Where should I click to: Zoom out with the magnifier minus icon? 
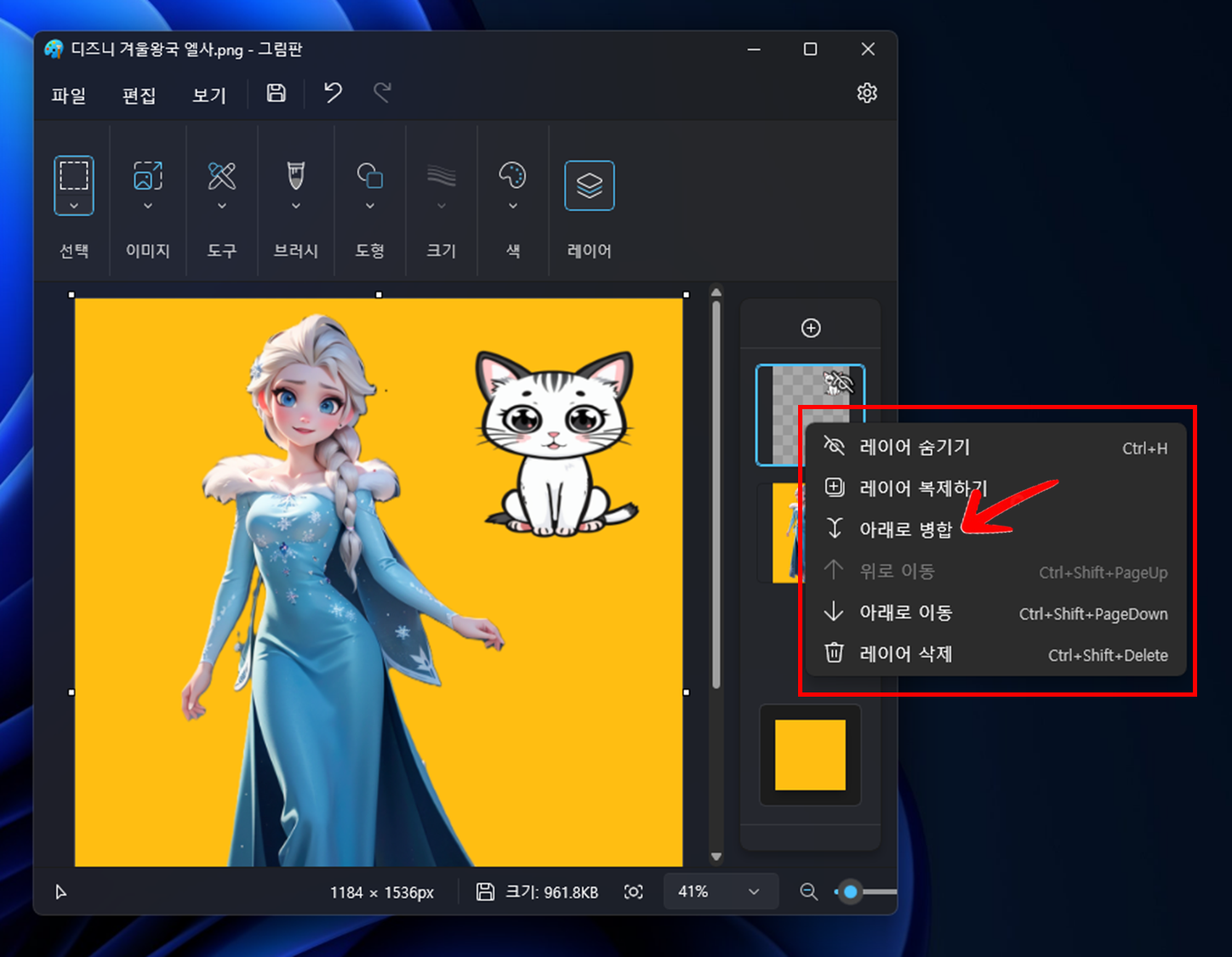click(x=808, y=891)
